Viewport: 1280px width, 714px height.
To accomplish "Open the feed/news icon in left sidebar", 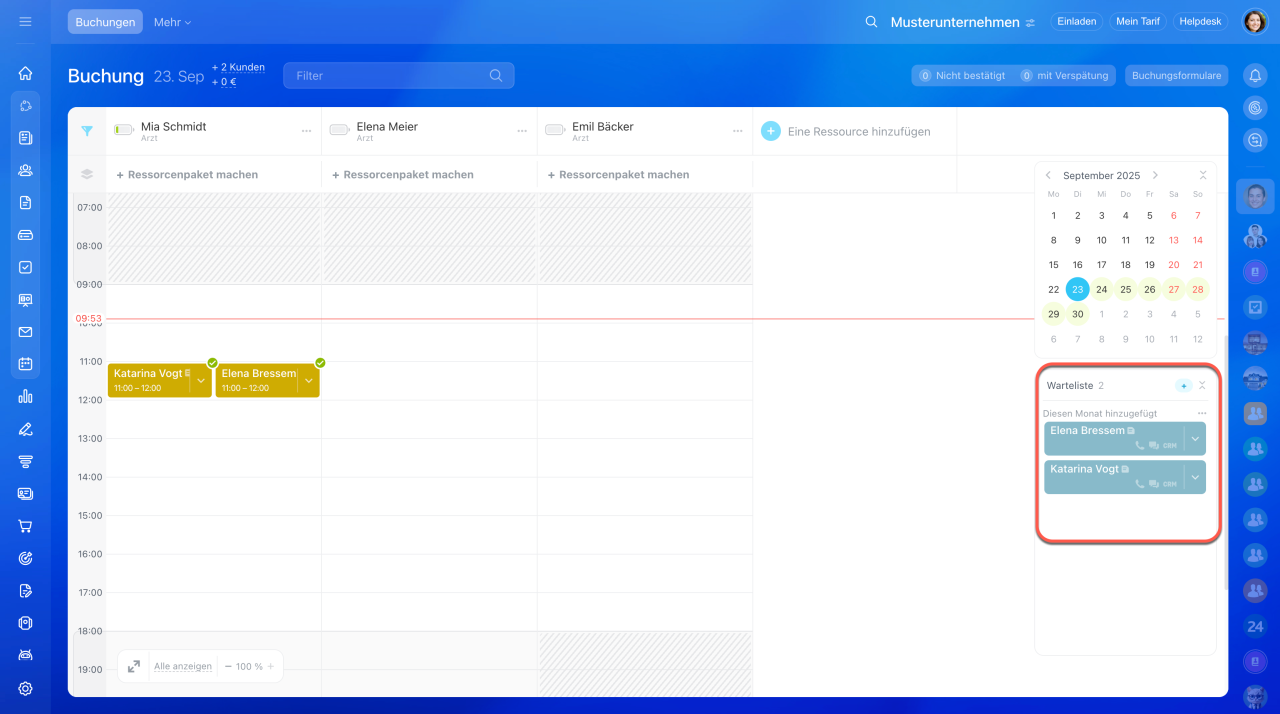I will [25, 138].
